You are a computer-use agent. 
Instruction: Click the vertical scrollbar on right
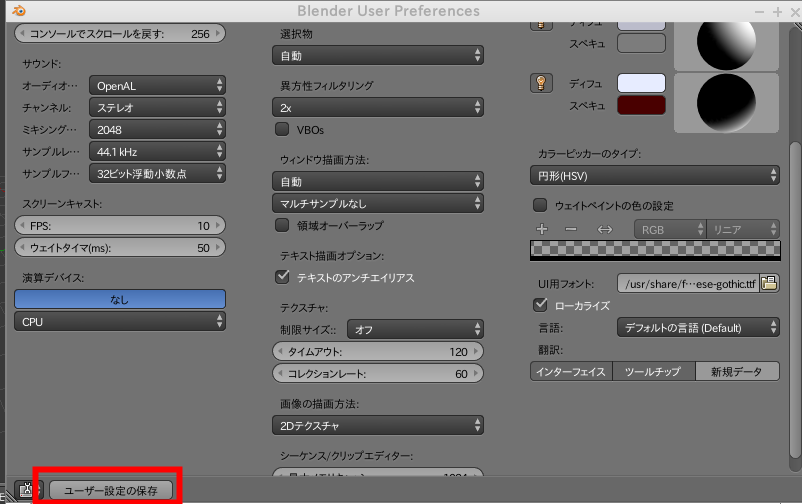794,299
